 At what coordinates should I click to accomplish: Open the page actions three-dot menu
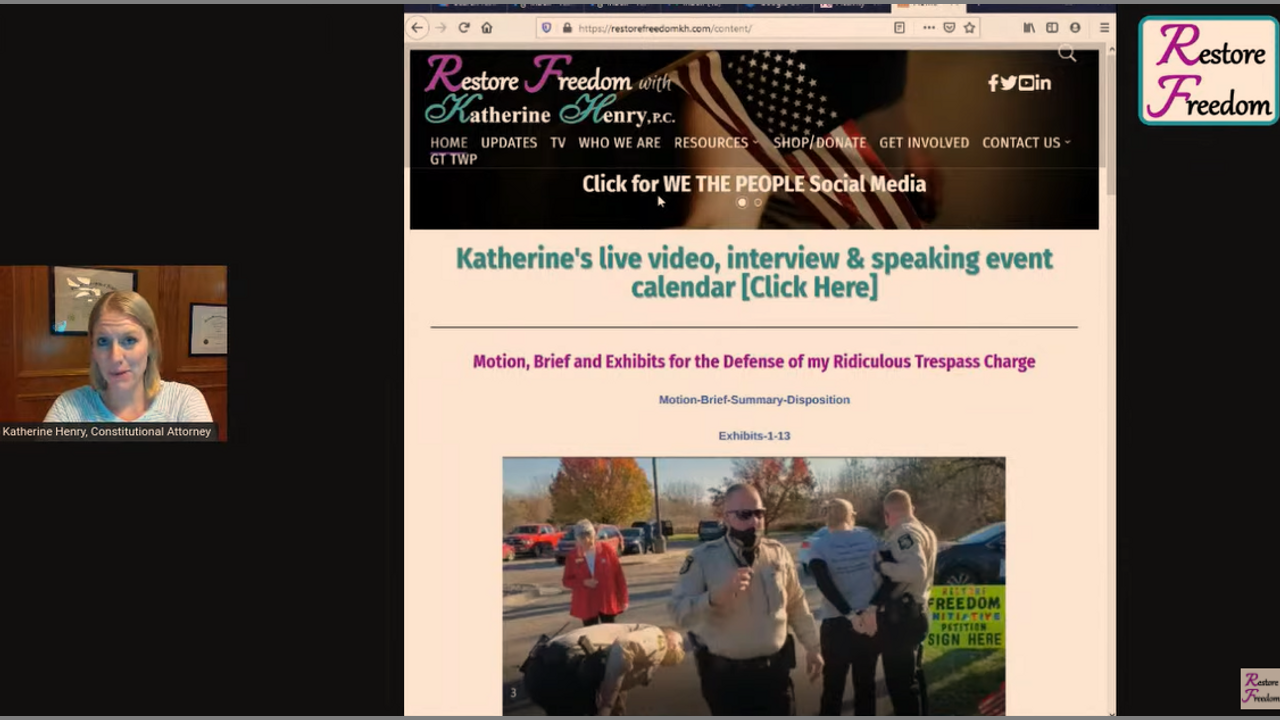(x=929, y=28)
